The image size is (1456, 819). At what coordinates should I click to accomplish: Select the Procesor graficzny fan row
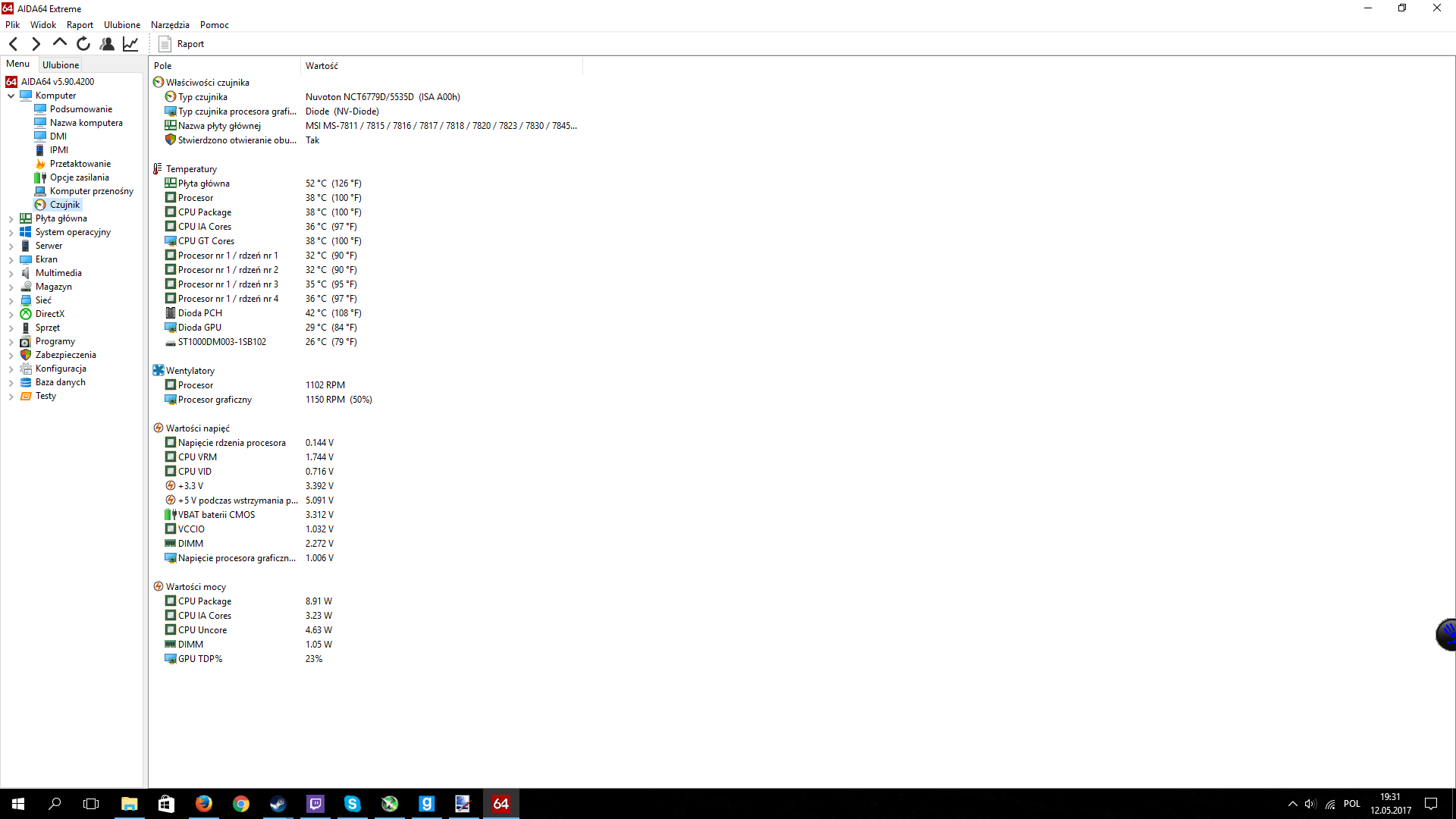tap(268, 400)
